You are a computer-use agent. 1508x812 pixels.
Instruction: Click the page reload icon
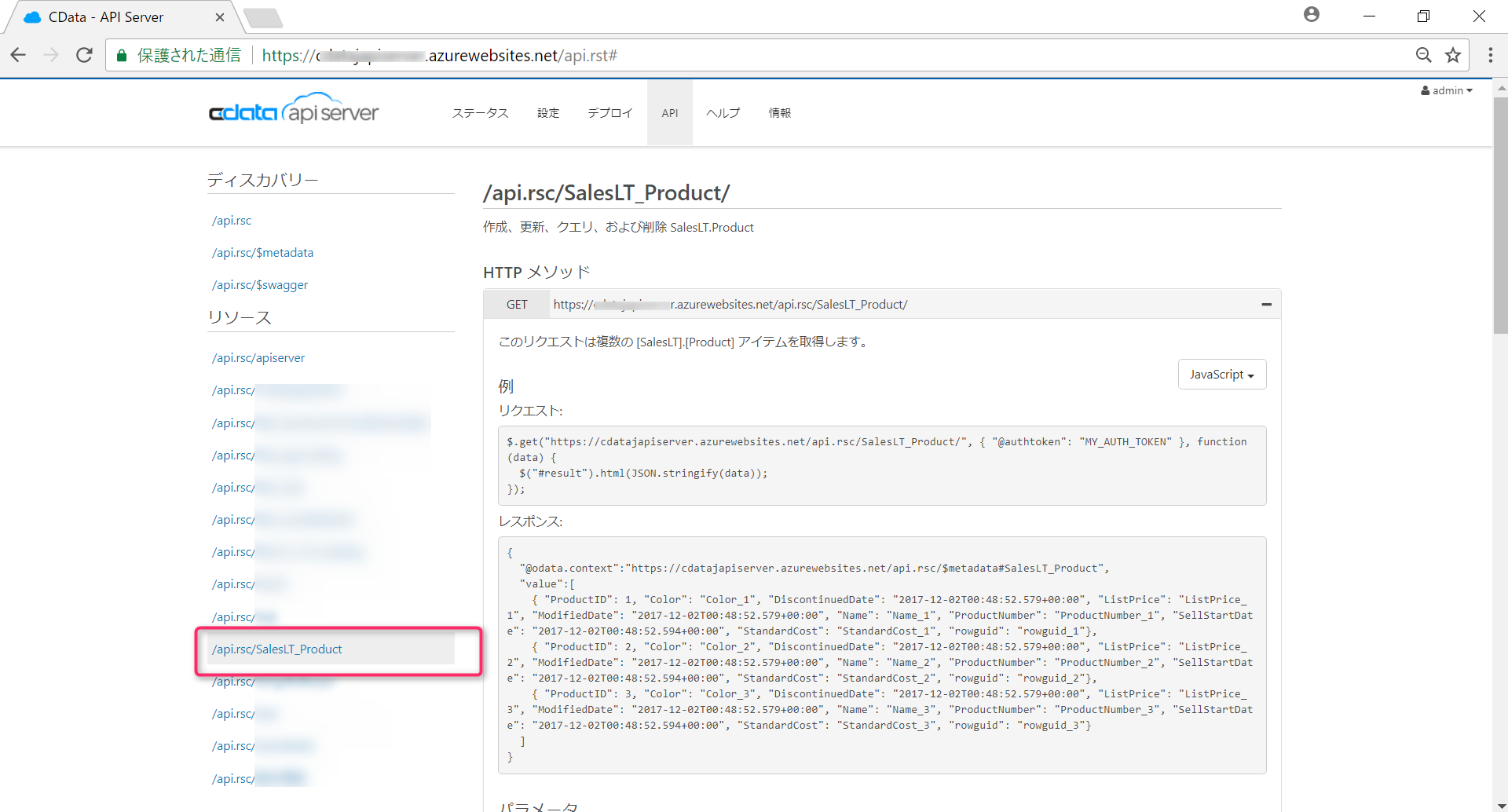pyautogui.click(x=83, y=55)
